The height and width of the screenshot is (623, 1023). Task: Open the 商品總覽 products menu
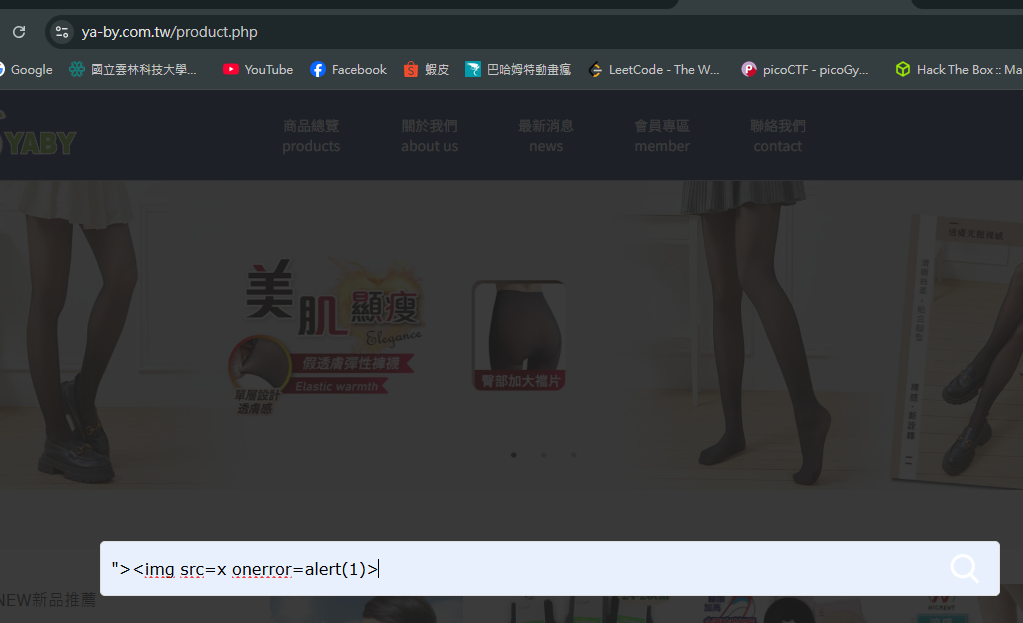pyautogui.click(x=311, y=136)
